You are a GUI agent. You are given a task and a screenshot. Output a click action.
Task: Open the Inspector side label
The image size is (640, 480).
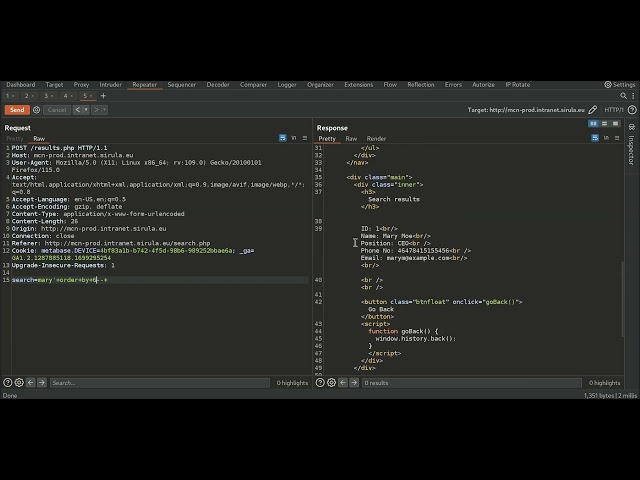click(631, 150)
